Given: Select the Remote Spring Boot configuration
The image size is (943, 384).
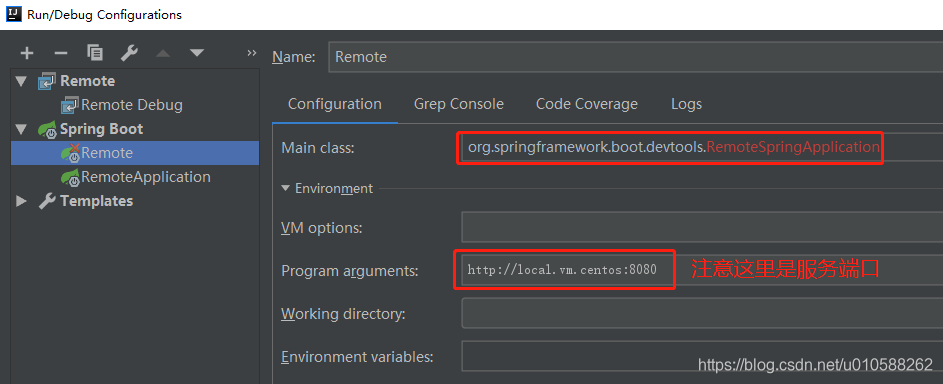Looking at the screenshot, I should tap(135, 153).
